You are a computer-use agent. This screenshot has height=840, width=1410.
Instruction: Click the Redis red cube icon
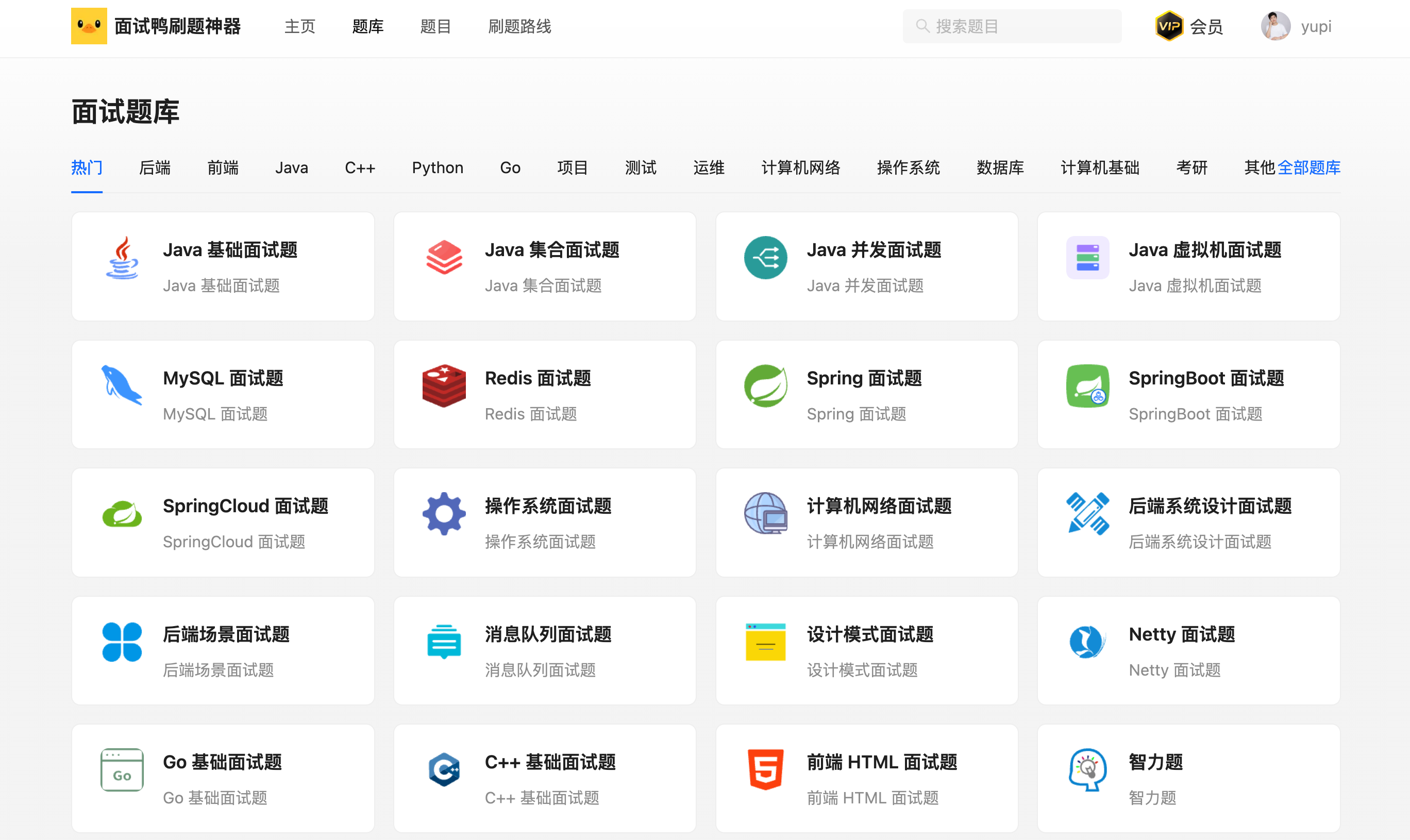point(444,385)
